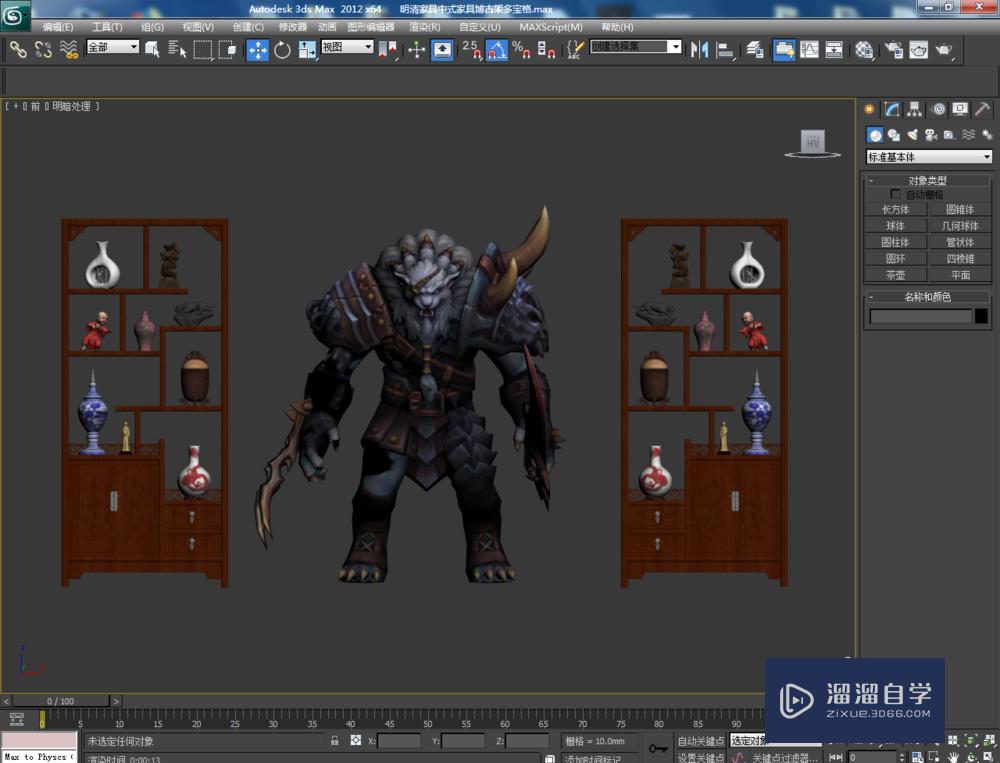
Task: Click the 长方体 object button
Action: pos(896,210)
